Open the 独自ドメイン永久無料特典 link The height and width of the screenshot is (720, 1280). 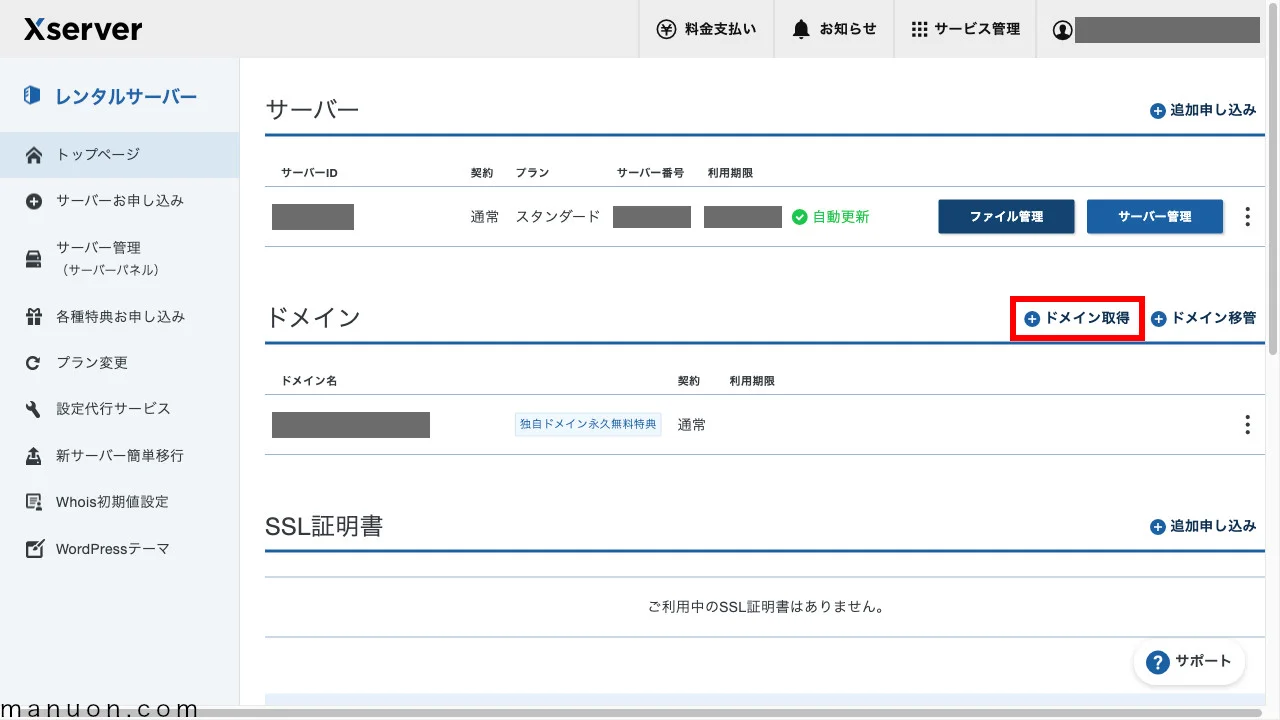tap(588, 424)
